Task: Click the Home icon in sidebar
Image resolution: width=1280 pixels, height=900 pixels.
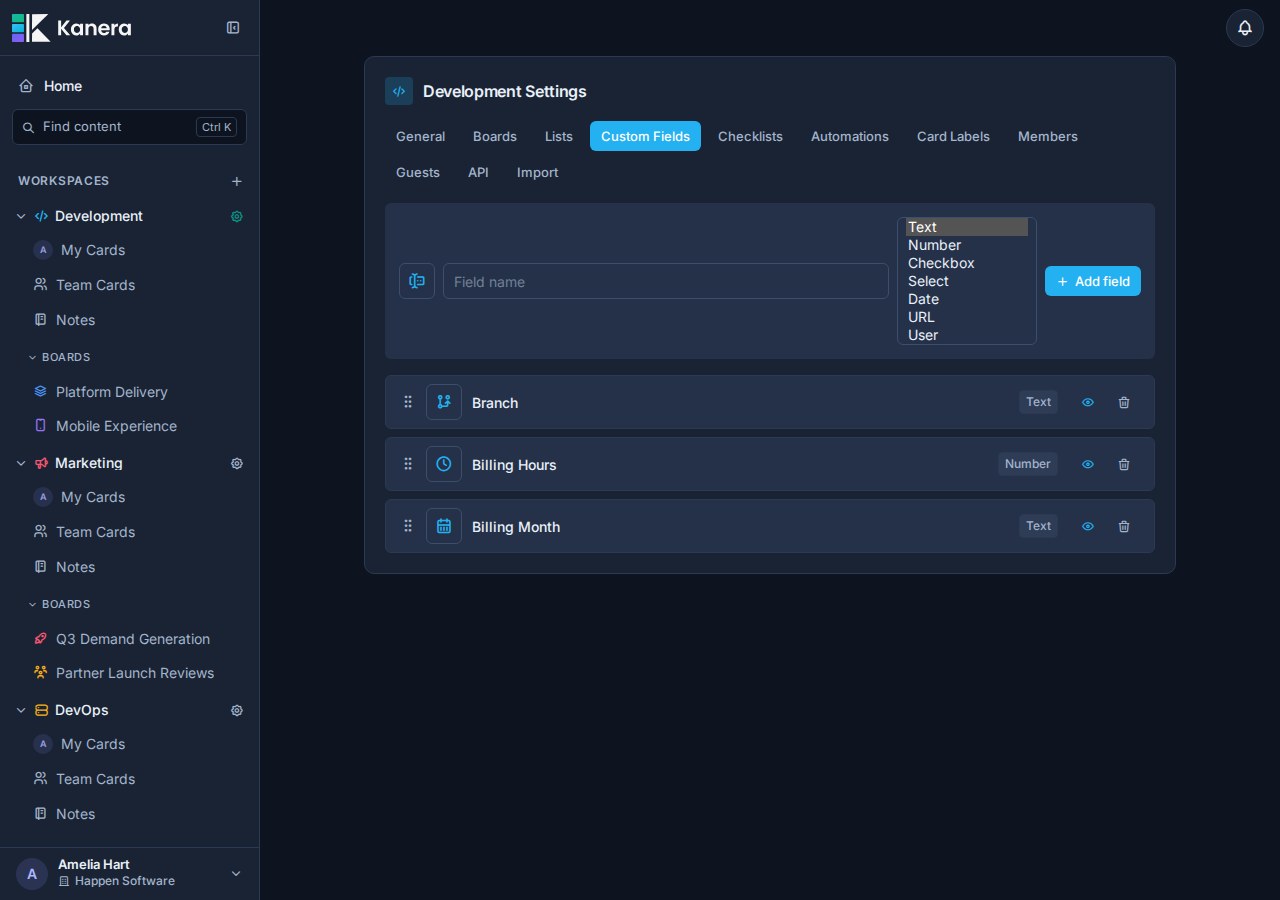Action: [26, 86]
